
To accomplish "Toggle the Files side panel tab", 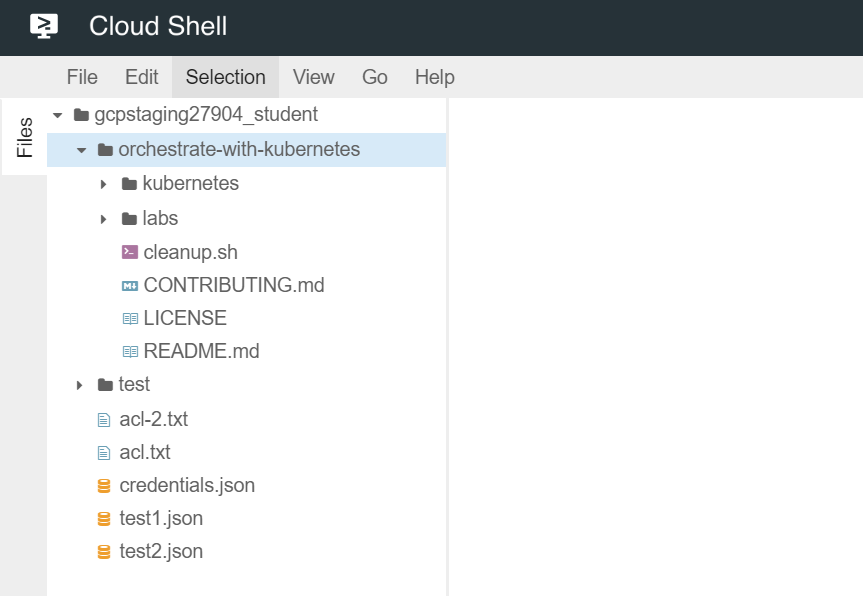I will coord(24,138).
